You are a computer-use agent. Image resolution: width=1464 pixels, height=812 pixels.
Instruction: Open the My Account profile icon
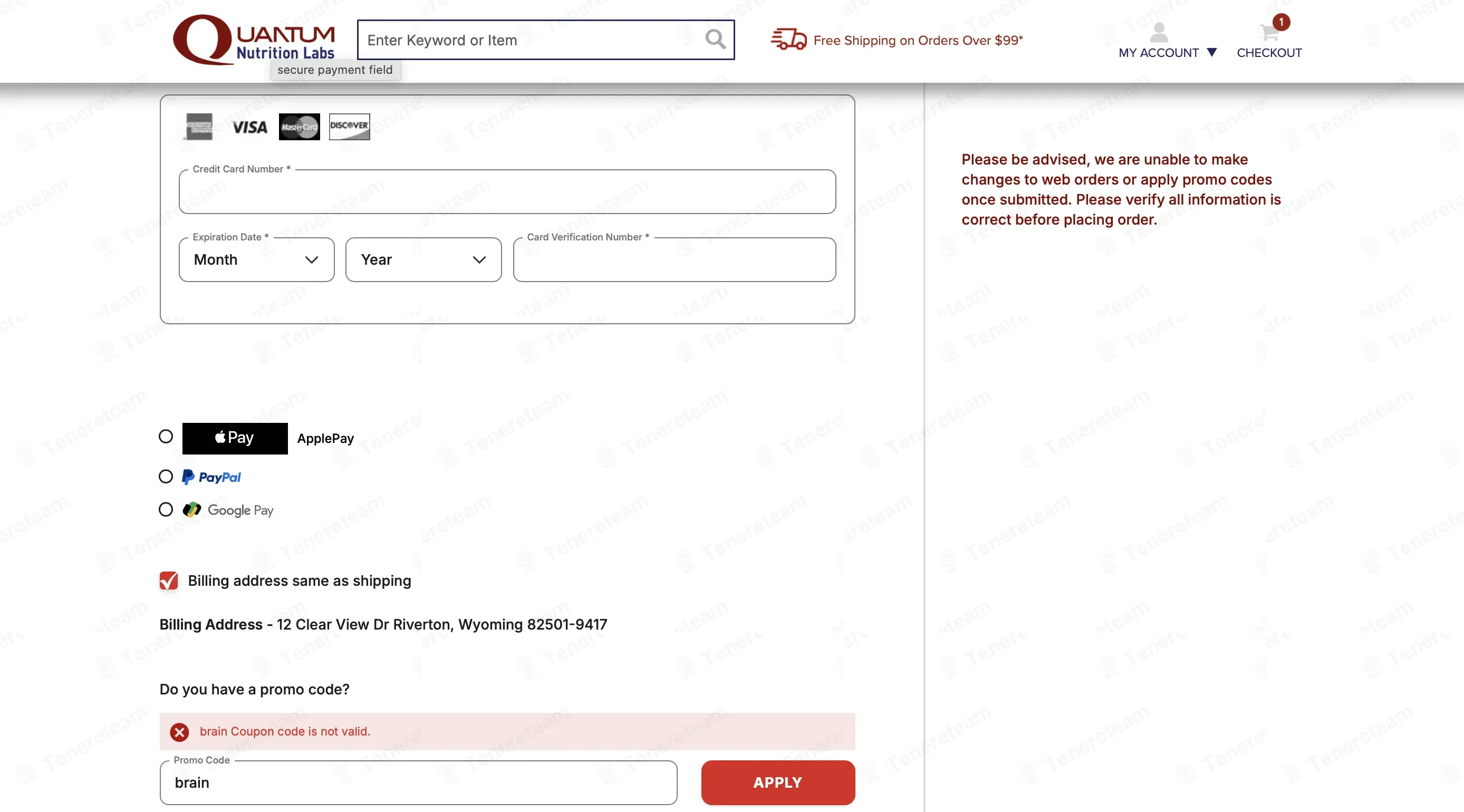pos(1158,32)
